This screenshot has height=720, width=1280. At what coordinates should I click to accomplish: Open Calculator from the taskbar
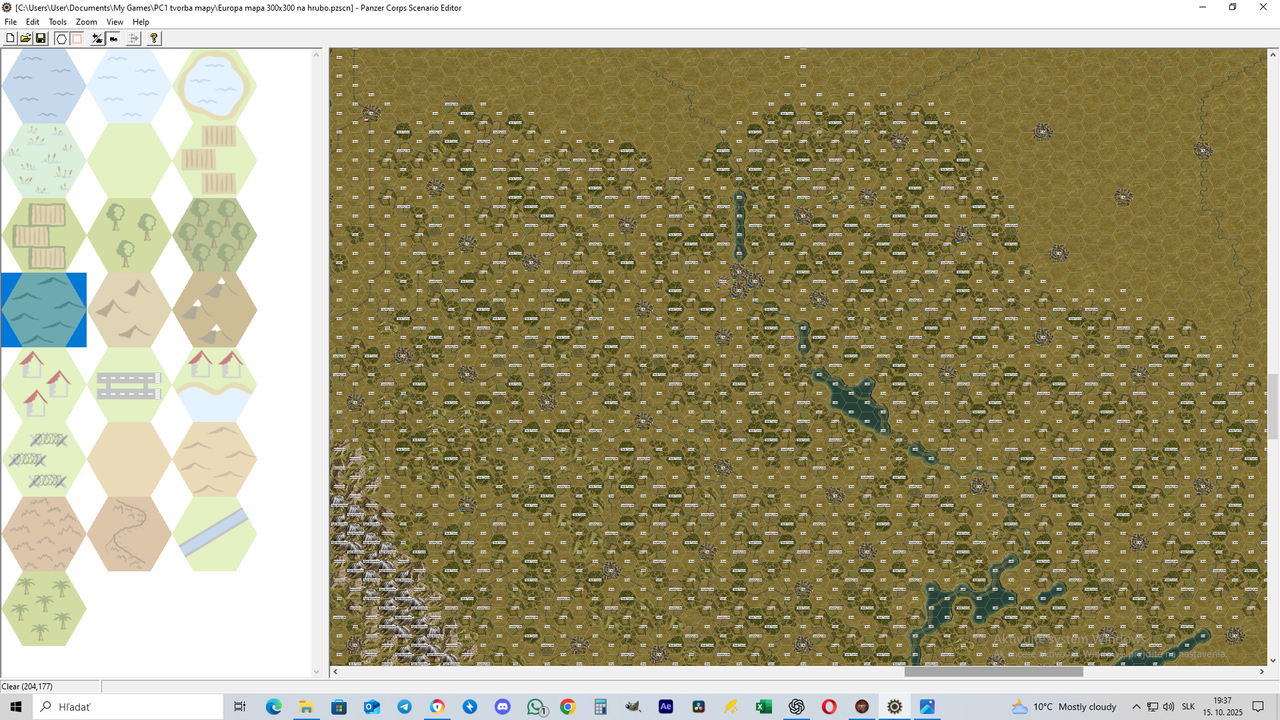(x=600, y=707)
